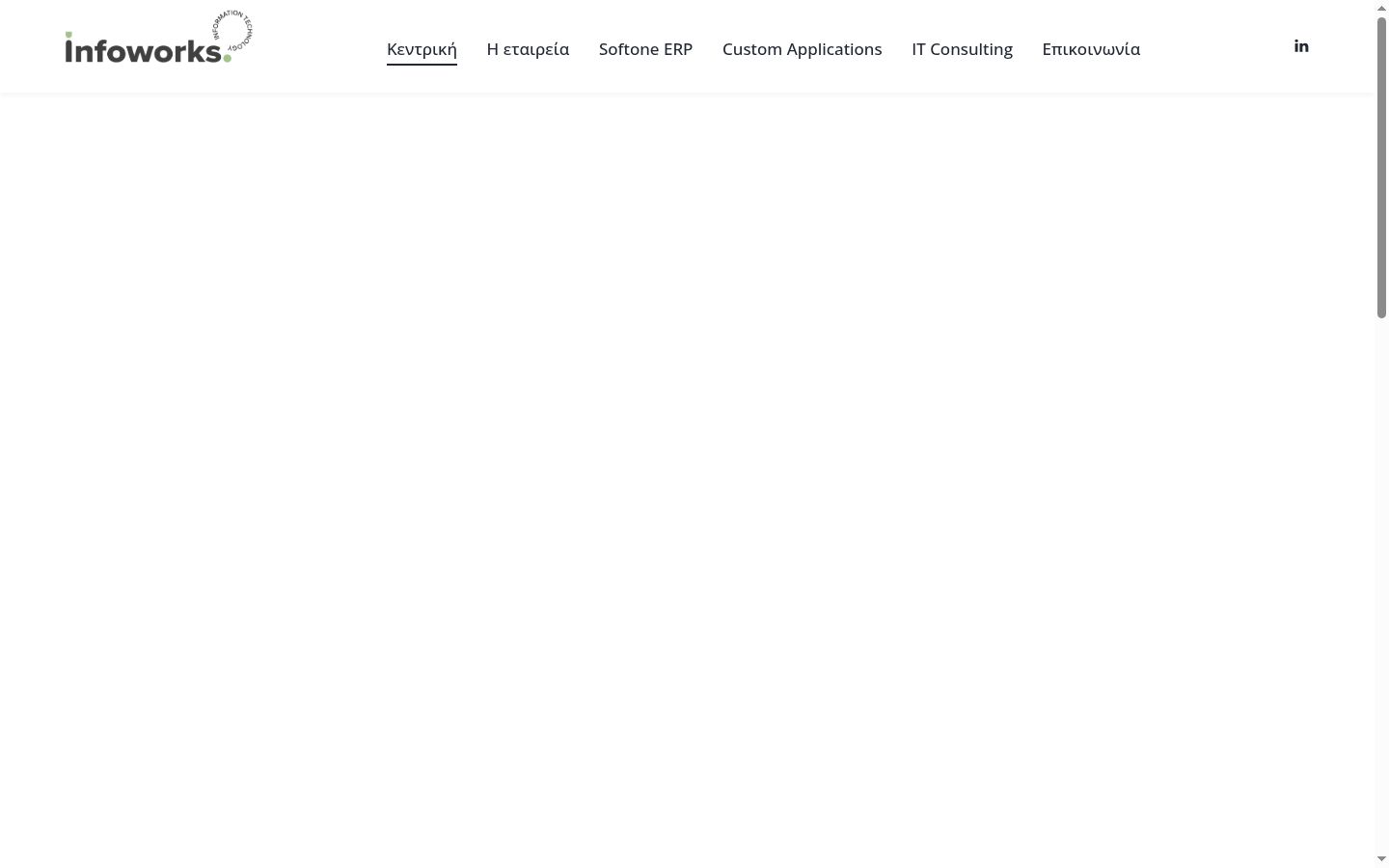Viewport: 1389px width, 868px height.
Task: Click the vertical scrollbar thumb
Action: pyautogui.click(x=1381, y=167)
